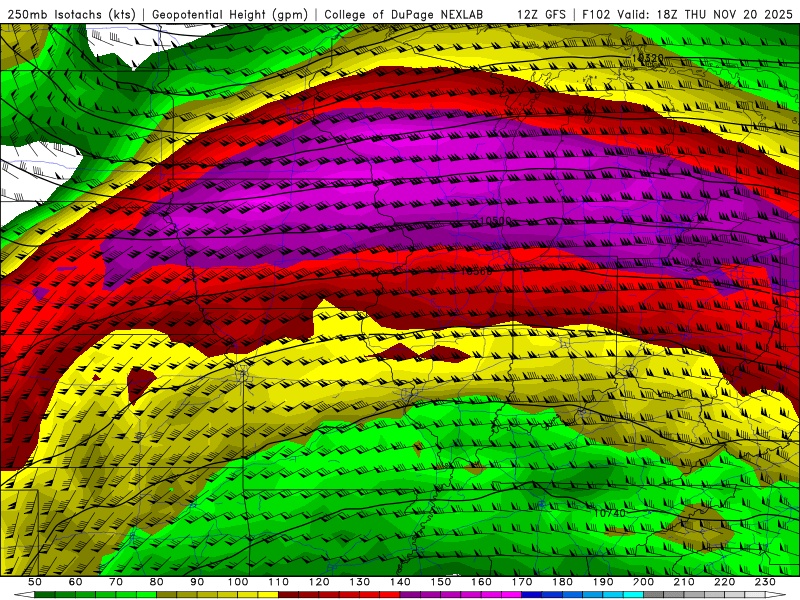Click the 200 knot legend value
The height and width of the screenshot is (600, 800).
[643, 582]
